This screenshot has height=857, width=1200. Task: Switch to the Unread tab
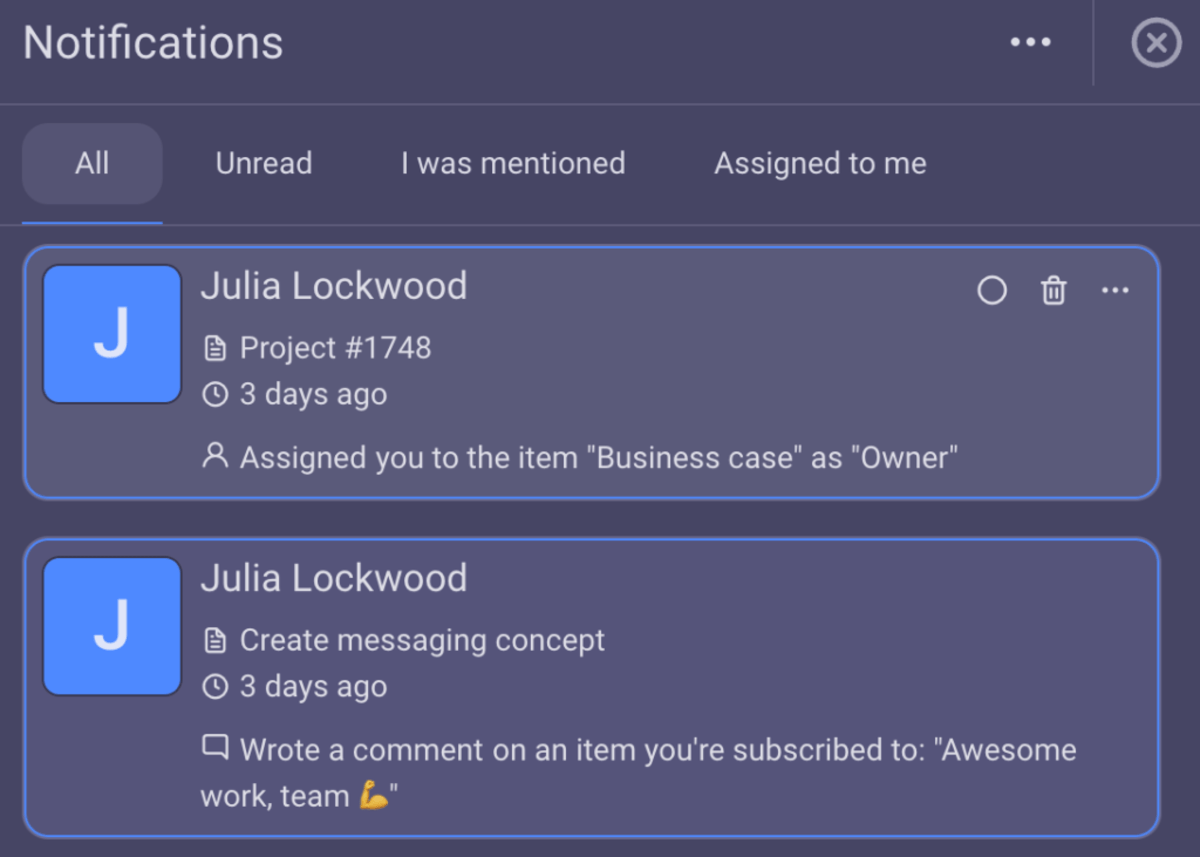pos(263,163)
